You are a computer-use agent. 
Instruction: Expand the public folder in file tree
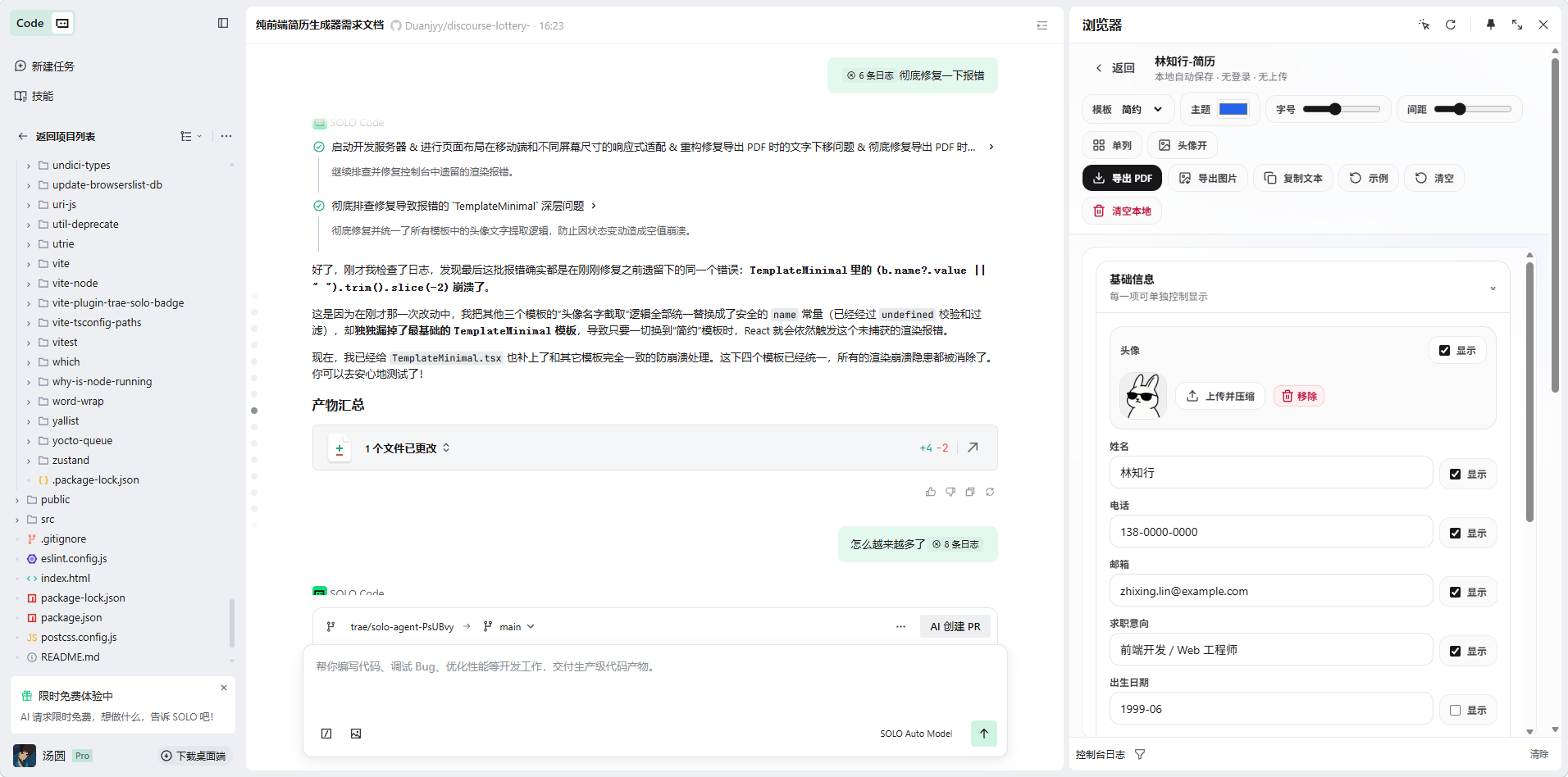pyautogui.click(x=17, y=500)
